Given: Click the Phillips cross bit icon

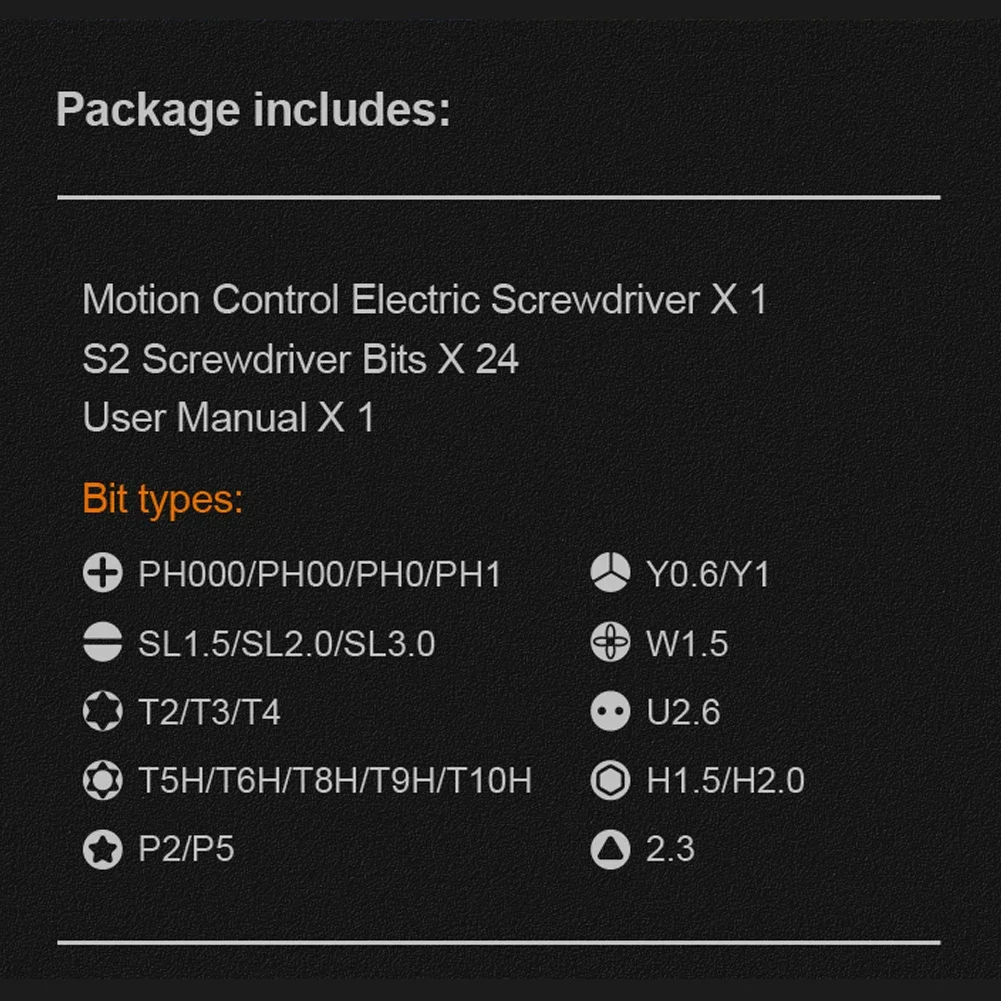Looking at the screenshot, I should click(103, 573).
